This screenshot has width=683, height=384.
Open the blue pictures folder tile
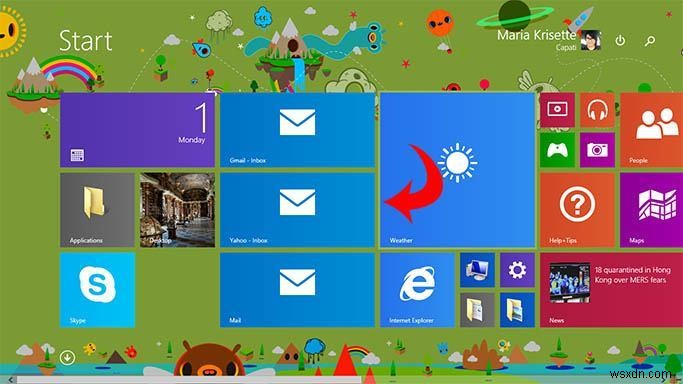(517, 310)
